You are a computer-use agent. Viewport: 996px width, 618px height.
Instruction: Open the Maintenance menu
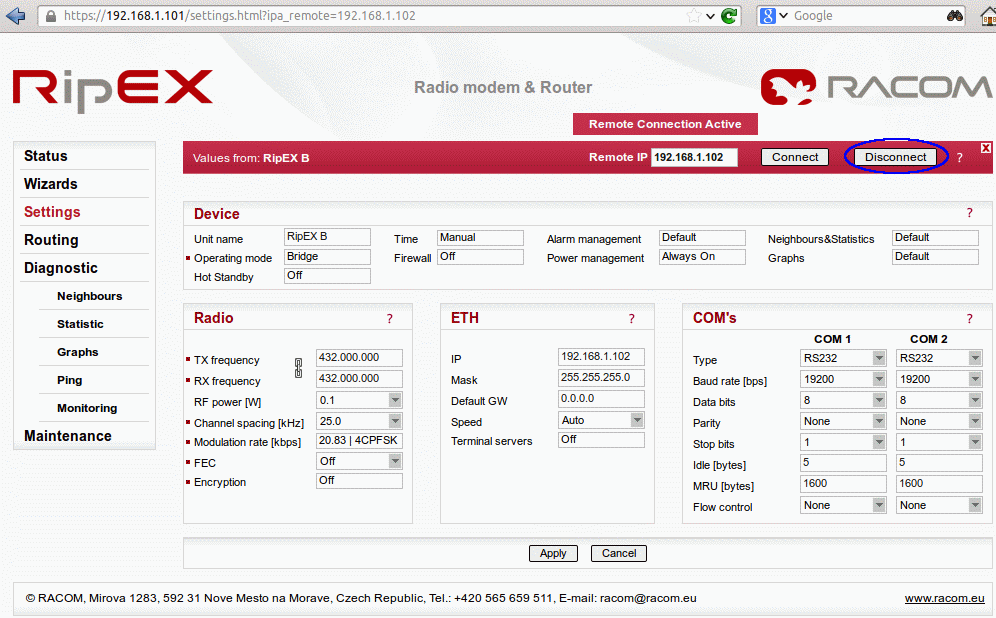click(x=68, y=436)
